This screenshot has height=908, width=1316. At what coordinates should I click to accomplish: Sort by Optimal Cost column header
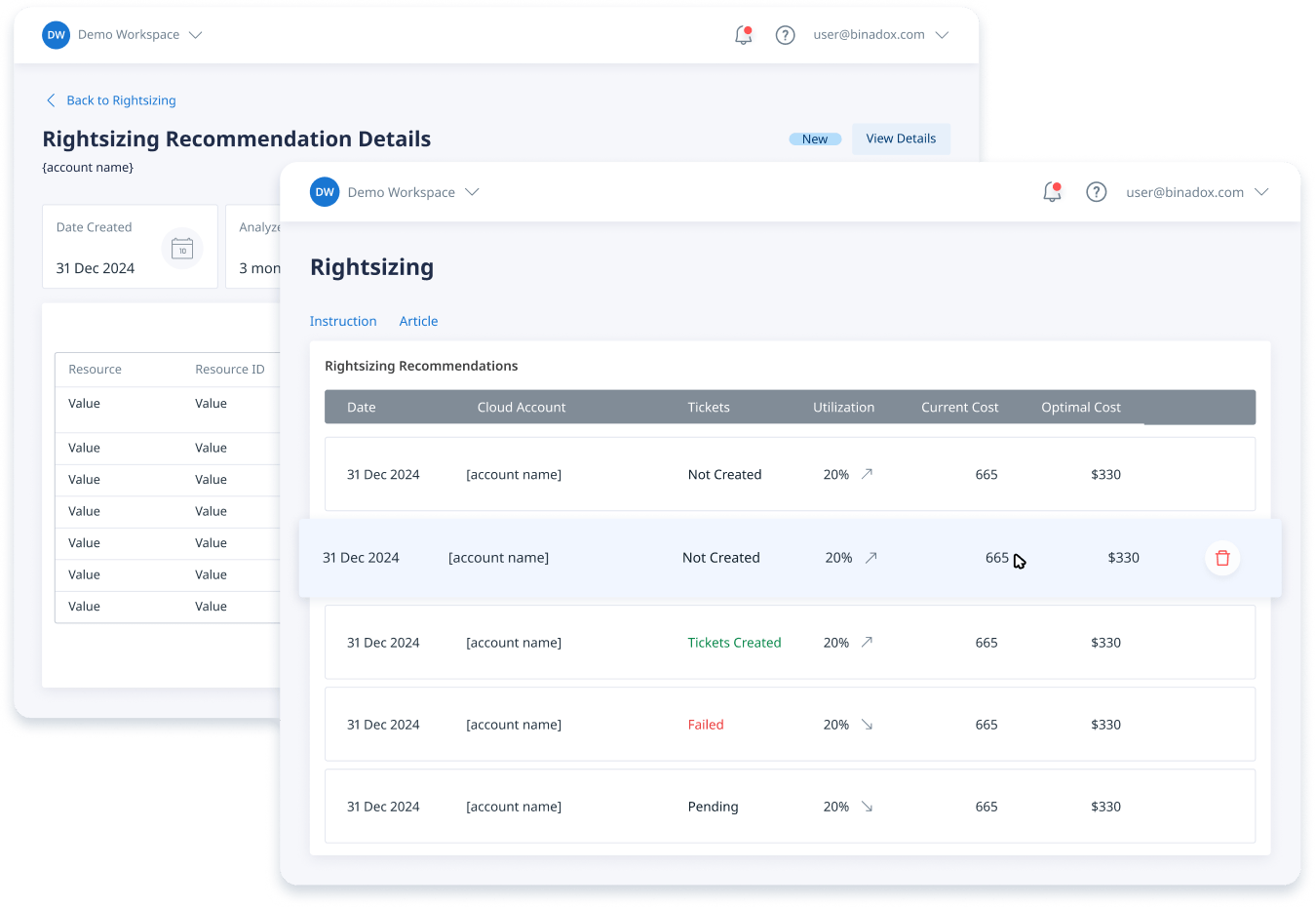[1081, 408]
